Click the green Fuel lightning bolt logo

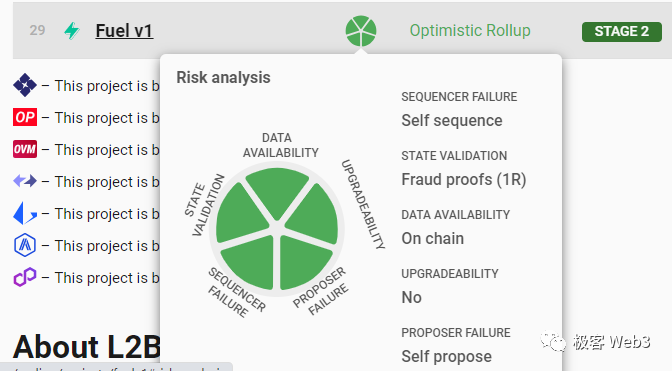[72, 31]
